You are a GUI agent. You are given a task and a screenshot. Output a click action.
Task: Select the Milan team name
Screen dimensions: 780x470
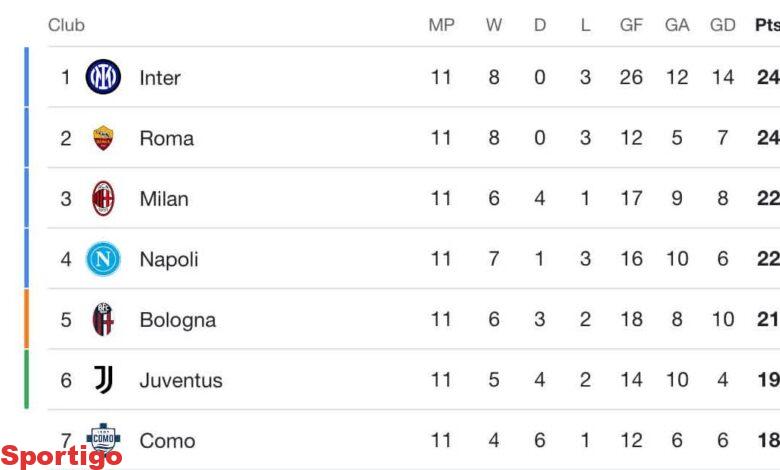164,199
